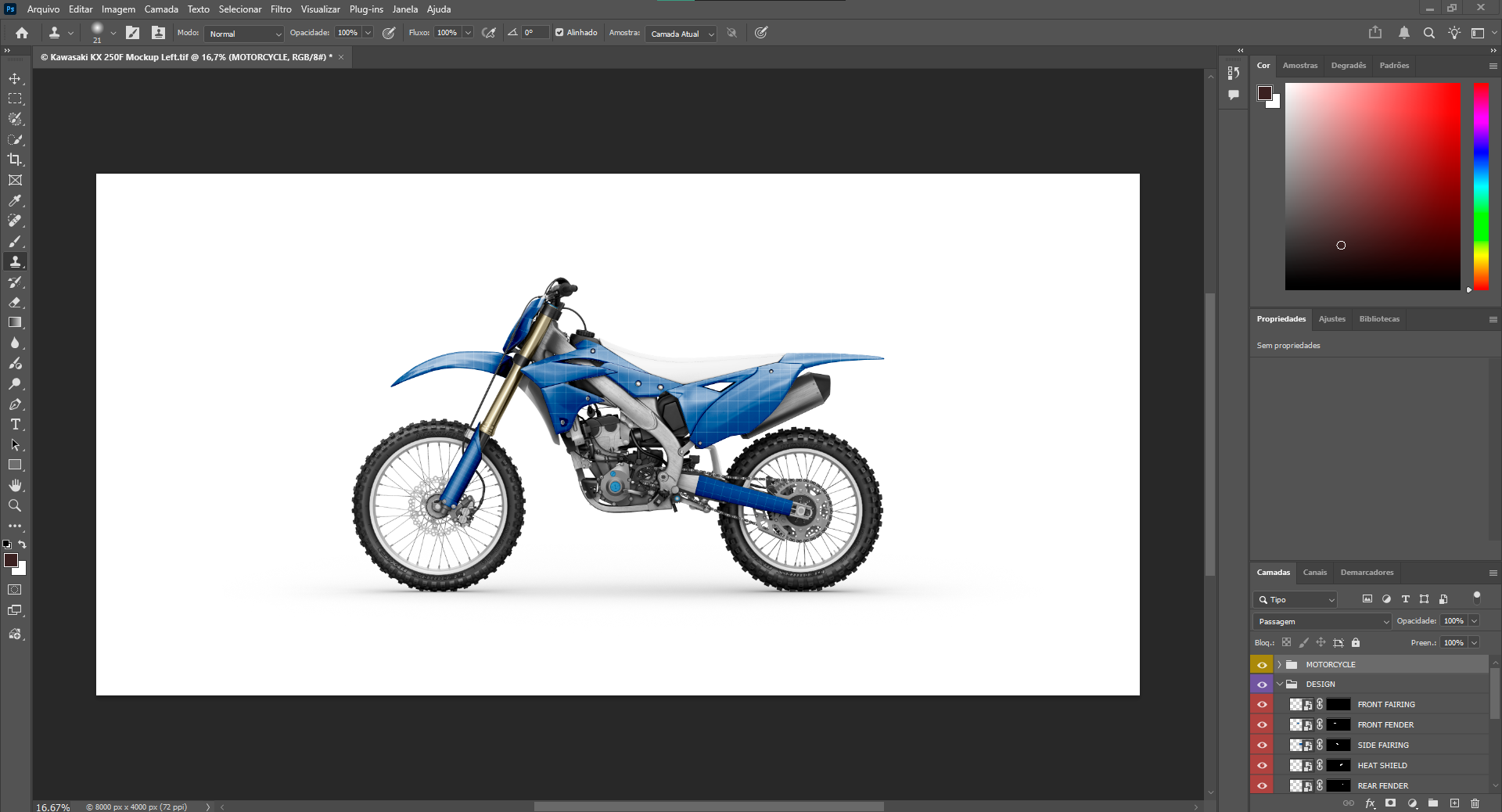
Task: Switch to the Ajustes tab
Action: click(x=1331, y=319)
